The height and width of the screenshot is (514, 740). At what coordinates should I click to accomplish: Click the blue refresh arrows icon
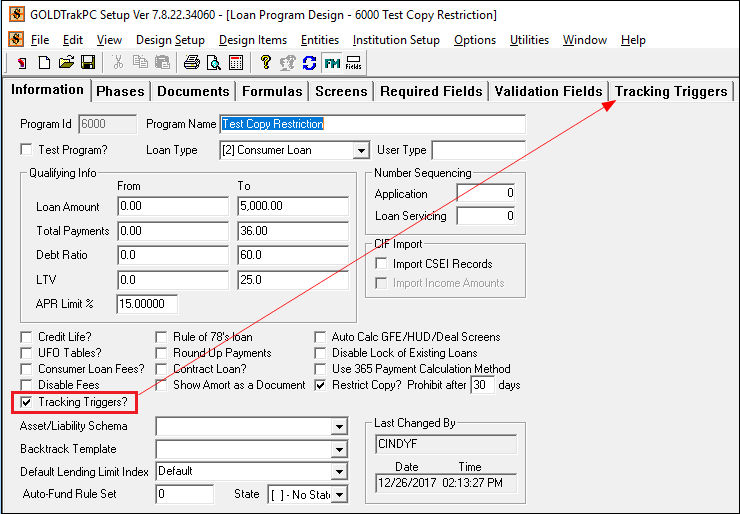[x=309, y=63]
